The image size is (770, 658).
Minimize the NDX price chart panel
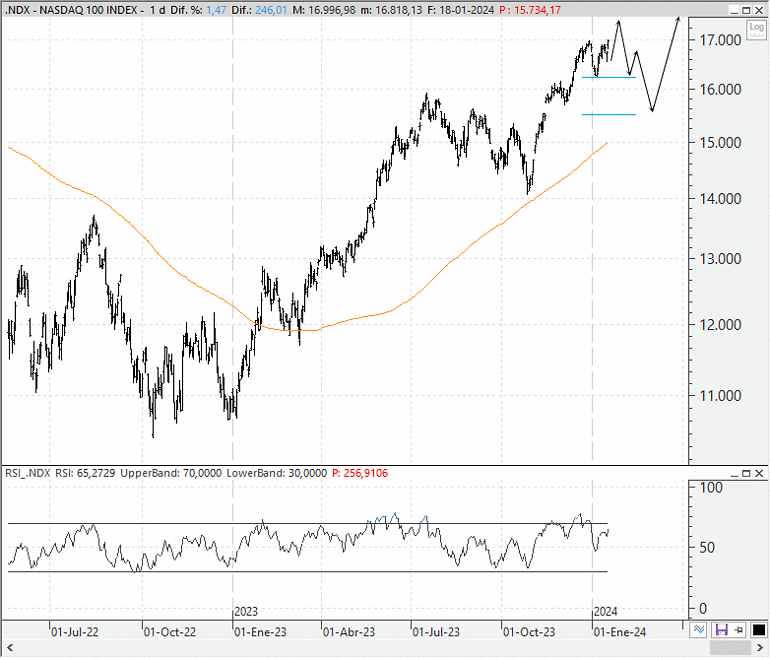[734, 10]
